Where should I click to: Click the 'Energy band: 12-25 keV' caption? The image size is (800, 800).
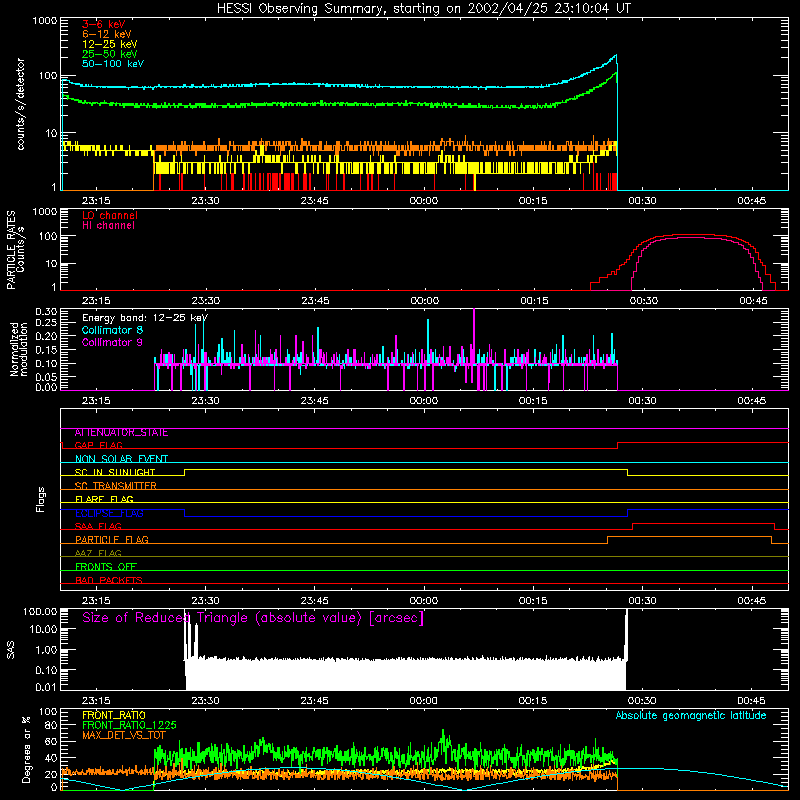point(145,318)
